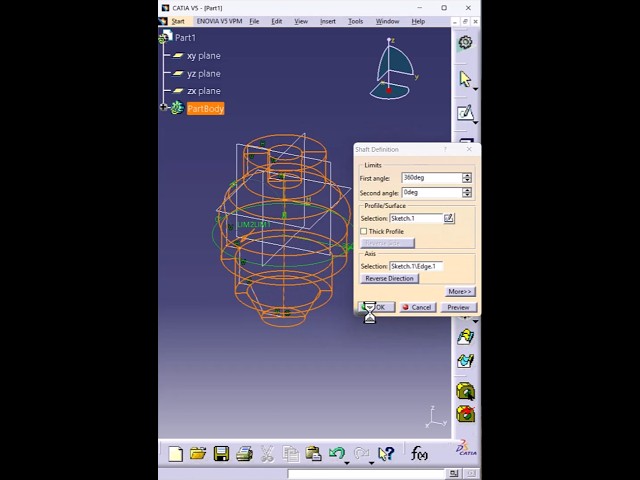Close the Shaft Definition dialog

[469, 149]
